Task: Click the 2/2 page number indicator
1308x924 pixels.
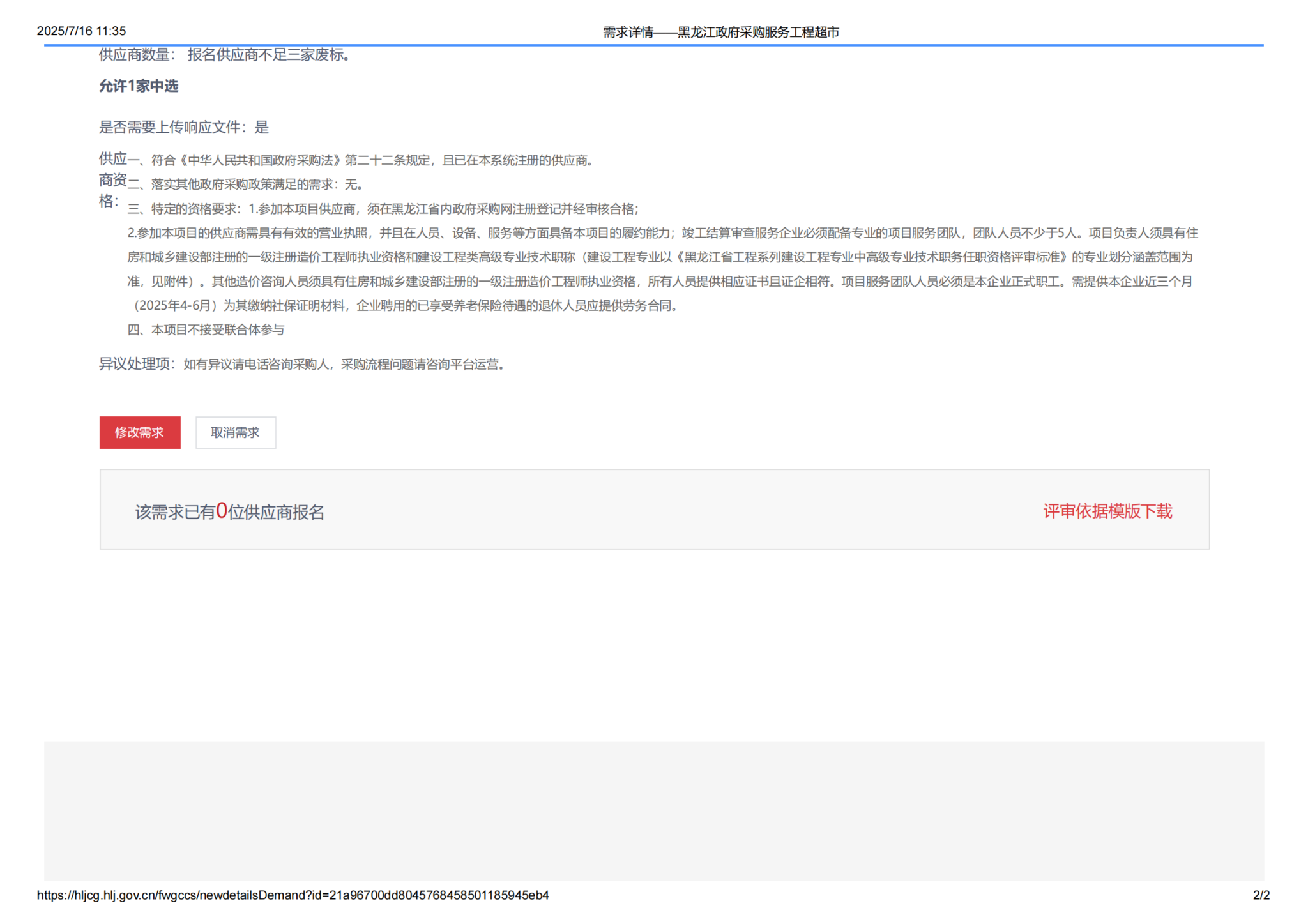Action: coord(1261,895)
